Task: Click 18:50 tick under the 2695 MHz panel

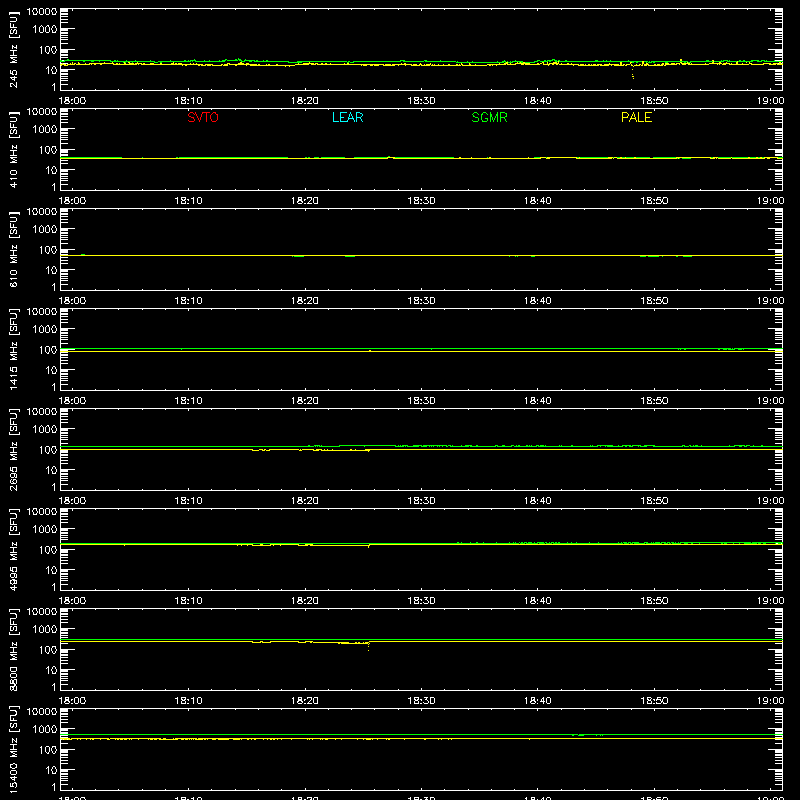Action: [x=654, y=501]
